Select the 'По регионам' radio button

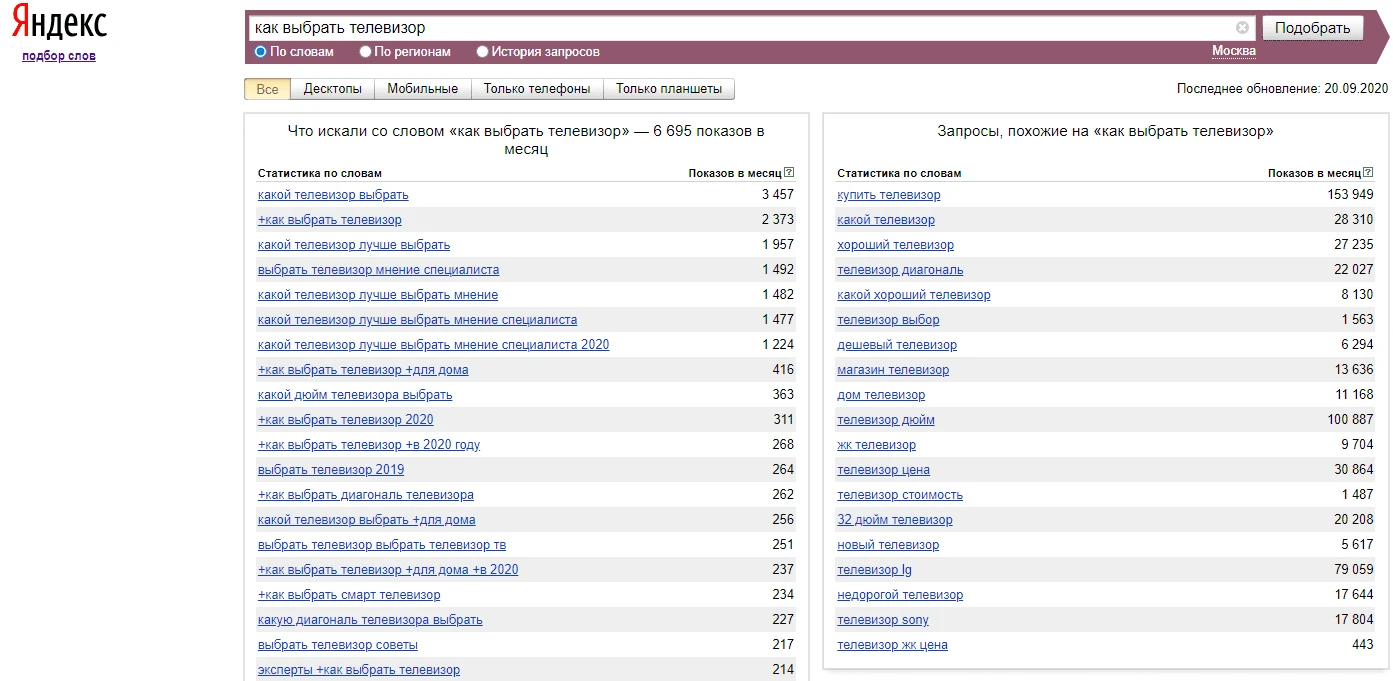tap(366, 52)
